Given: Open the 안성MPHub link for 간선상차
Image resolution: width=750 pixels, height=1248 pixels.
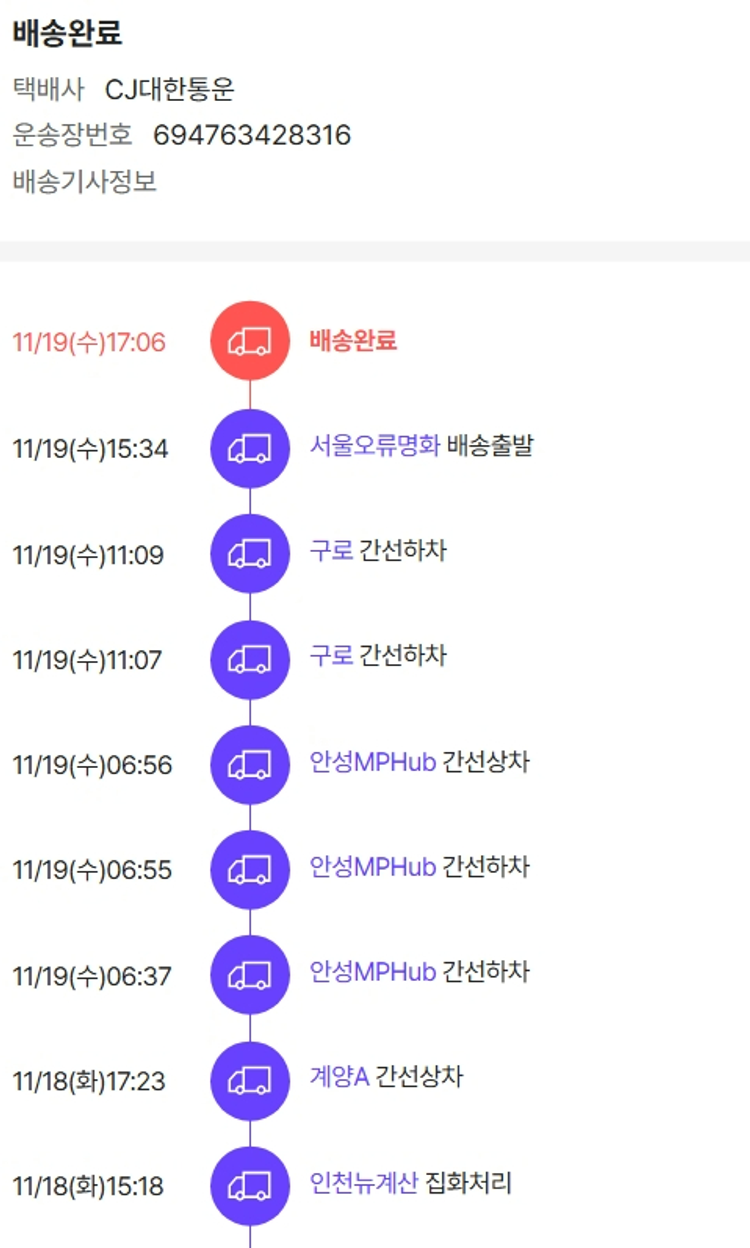Looking at the screenshot, I should (x=372, y=763).
